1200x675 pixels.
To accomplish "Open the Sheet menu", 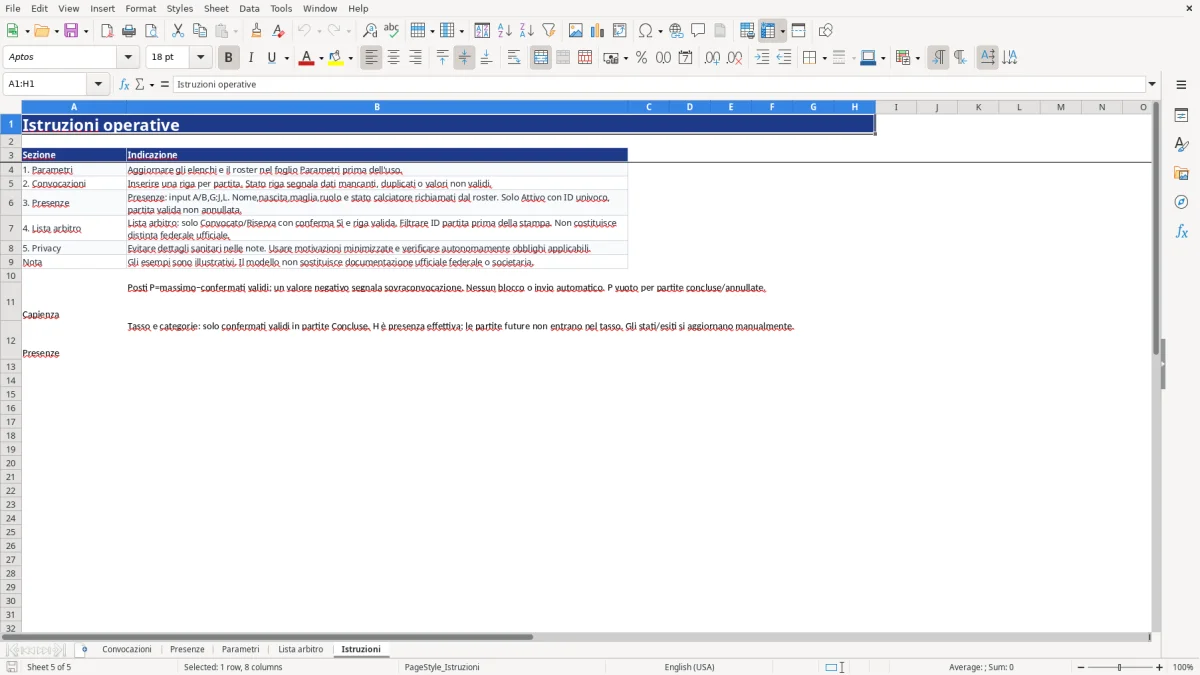I will 216,8.
